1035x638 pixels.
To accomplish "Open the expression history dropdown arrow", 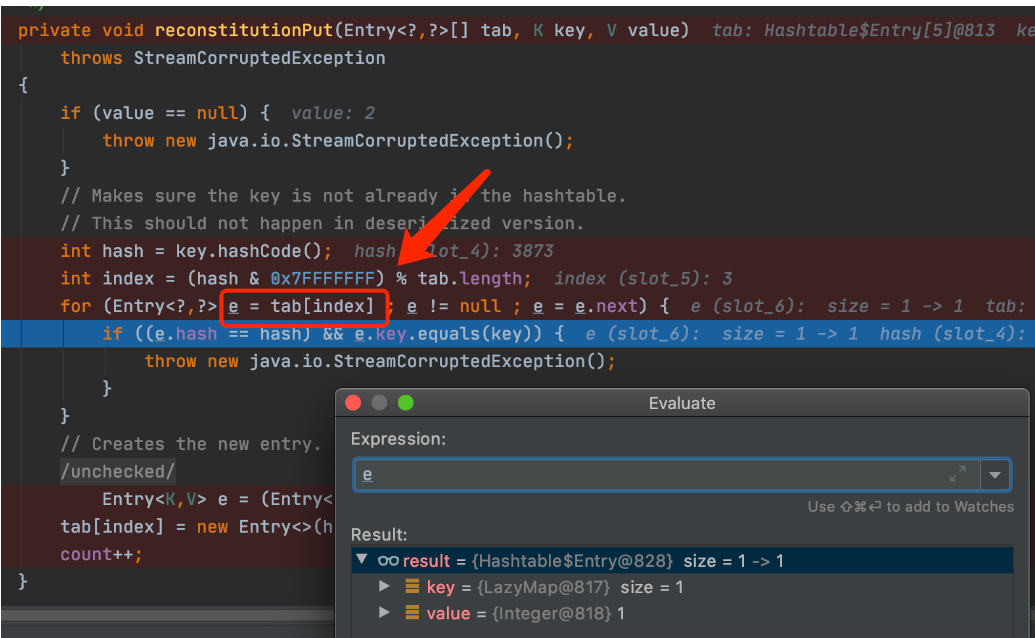I will point(995,475).
